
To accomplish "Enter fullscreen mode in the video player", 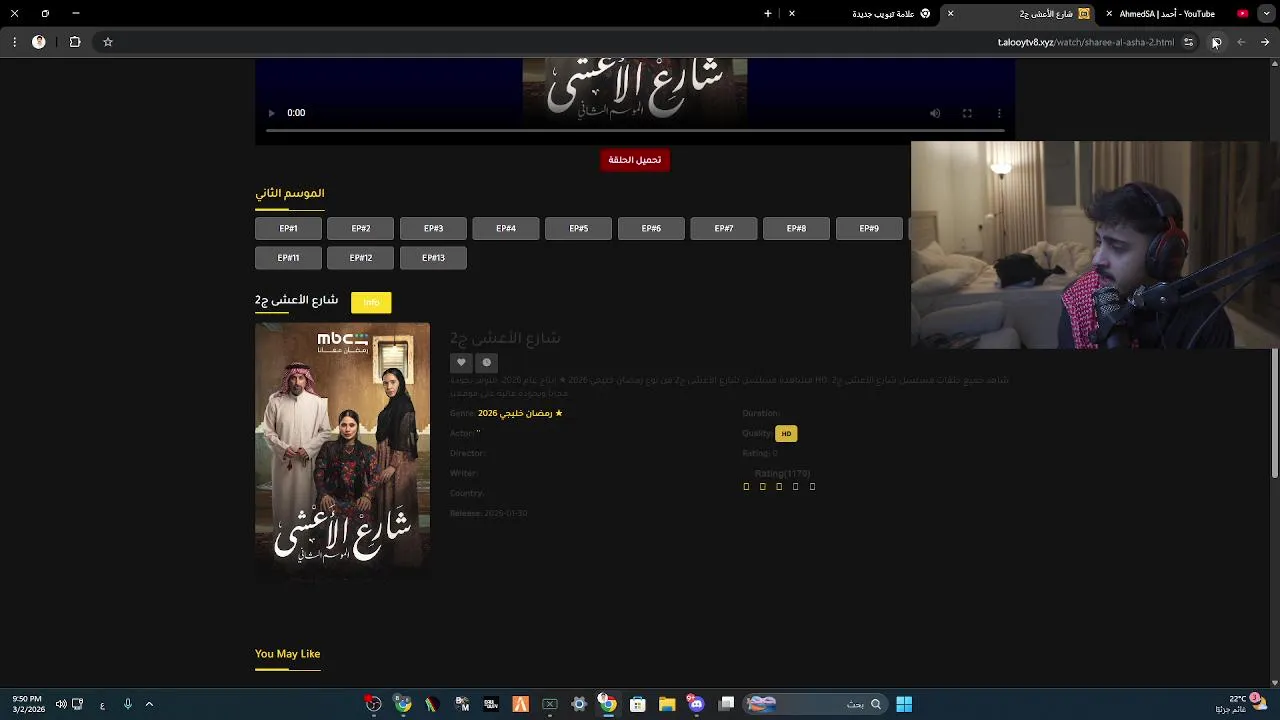I will pyautogui.click(x=967, y=113).
